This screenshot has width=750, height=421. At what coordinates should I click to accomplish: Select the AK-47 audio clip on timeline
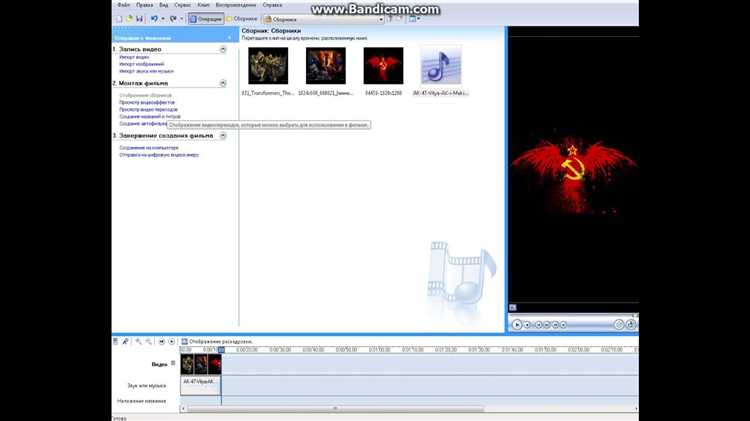[x=200, y=385]
